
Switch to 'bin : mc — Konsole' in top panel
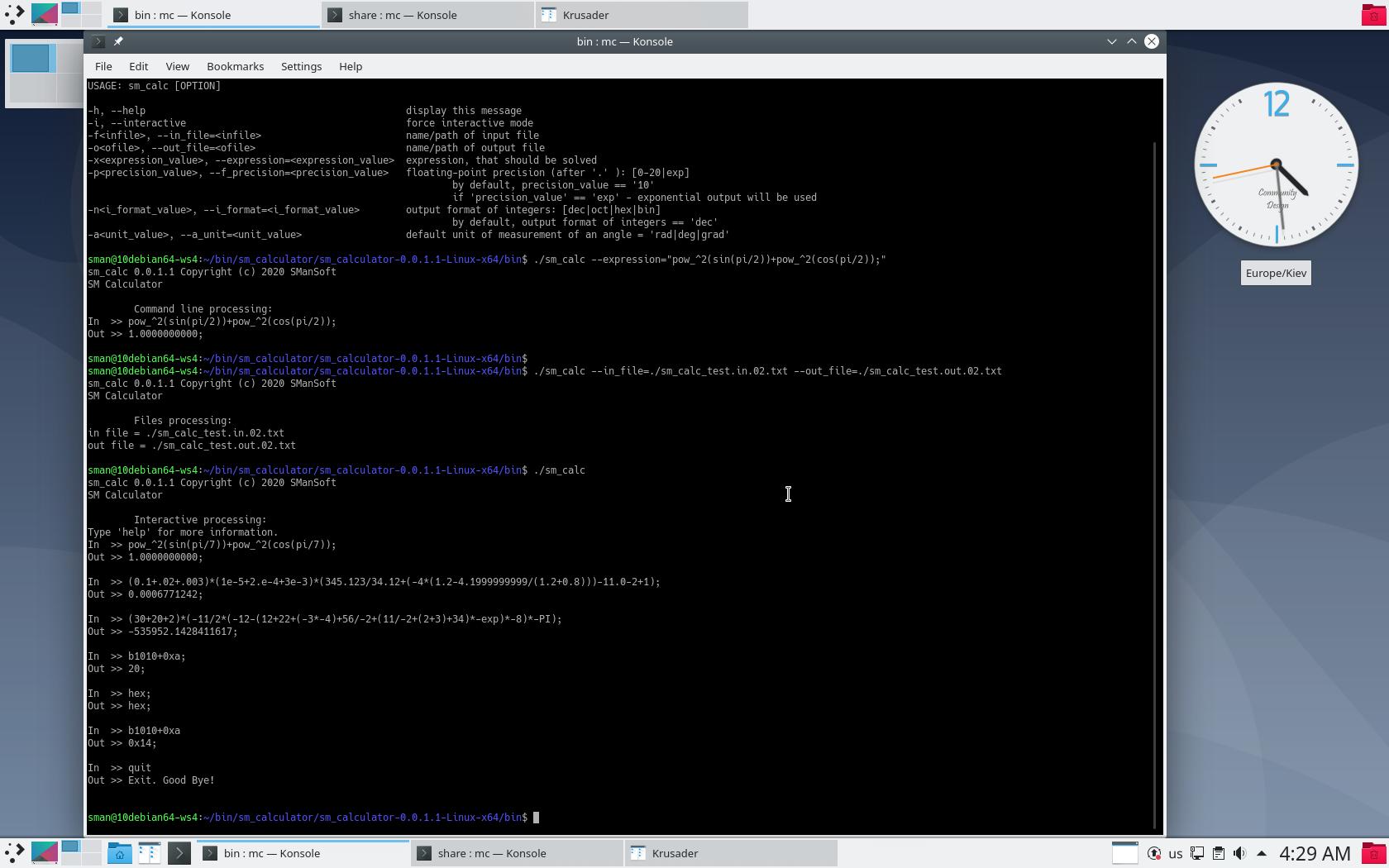[x=213, y=15]
